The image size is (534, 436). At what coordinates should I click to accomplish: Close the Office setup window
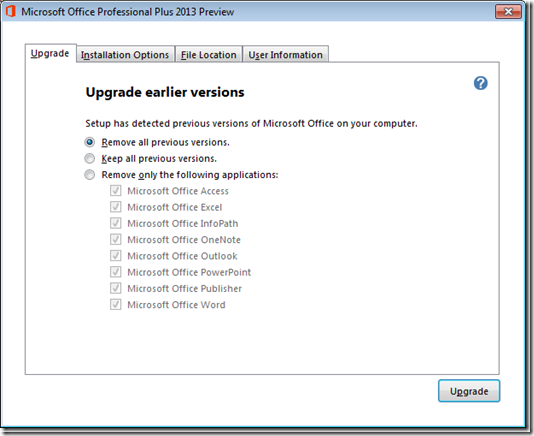[508, 12]
